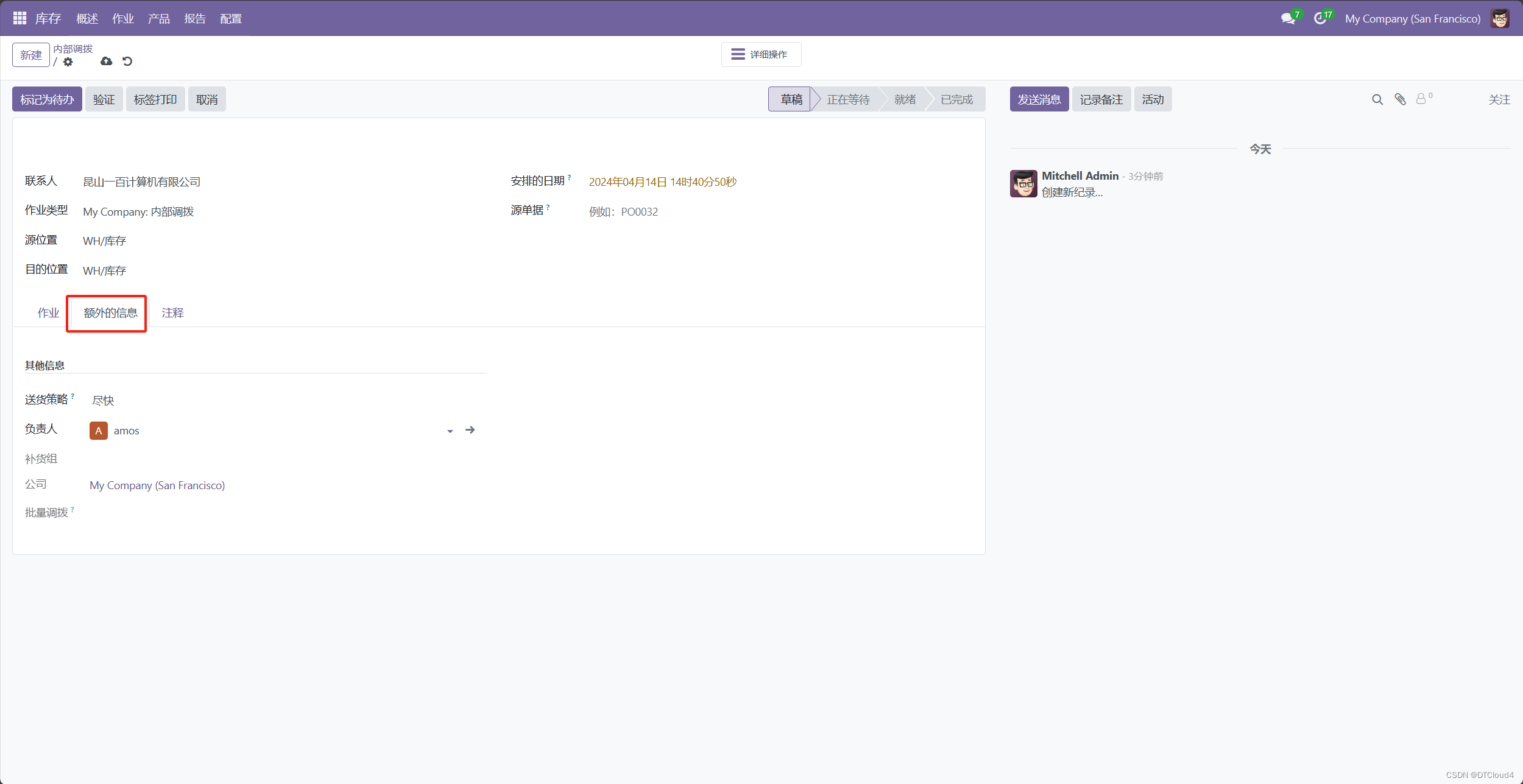The height and width of the screenshot is (784, 1523).
Task: Open the 配置 menu
Action: tap(230, 19)
